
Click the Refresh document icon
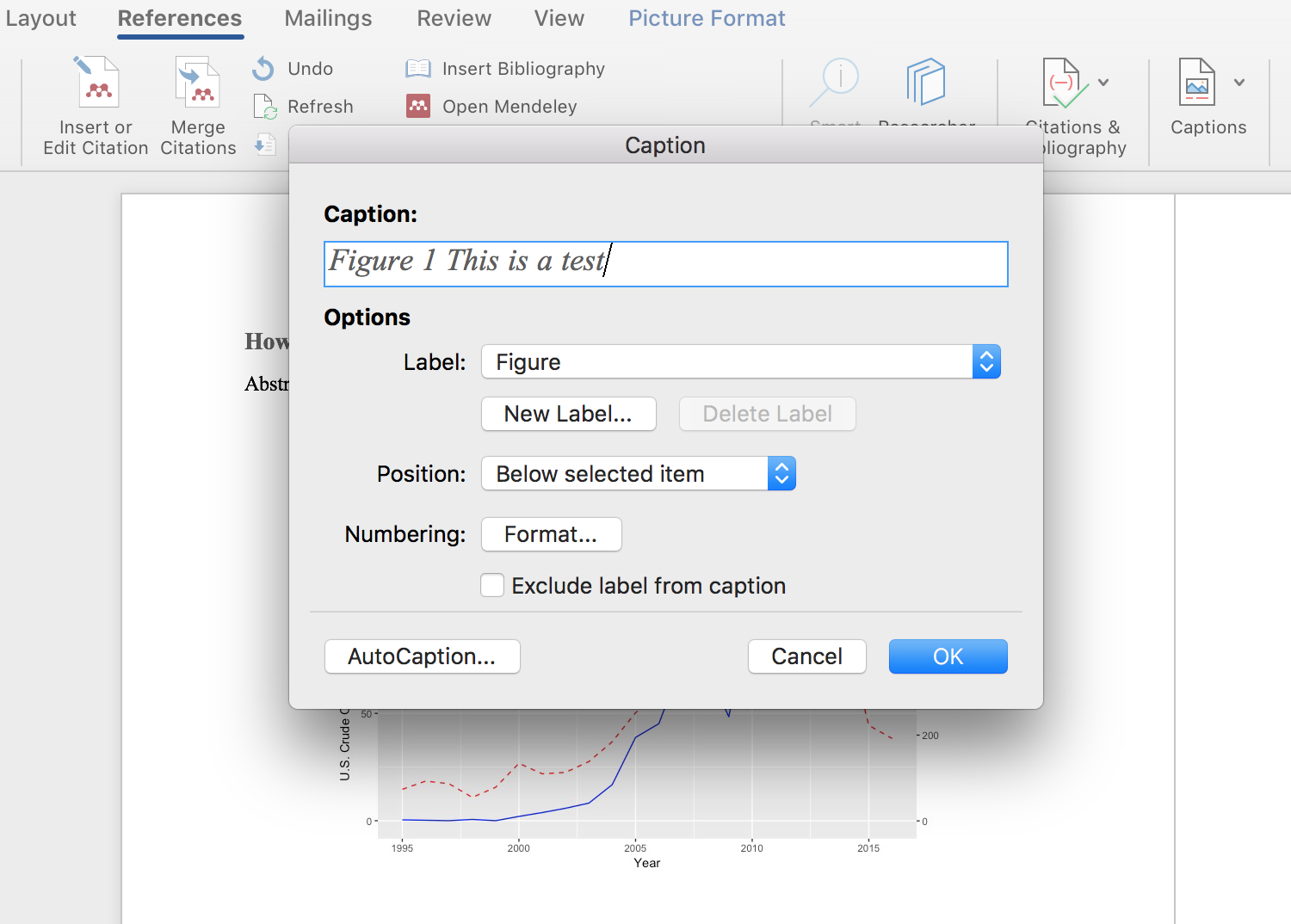[264, 107]
